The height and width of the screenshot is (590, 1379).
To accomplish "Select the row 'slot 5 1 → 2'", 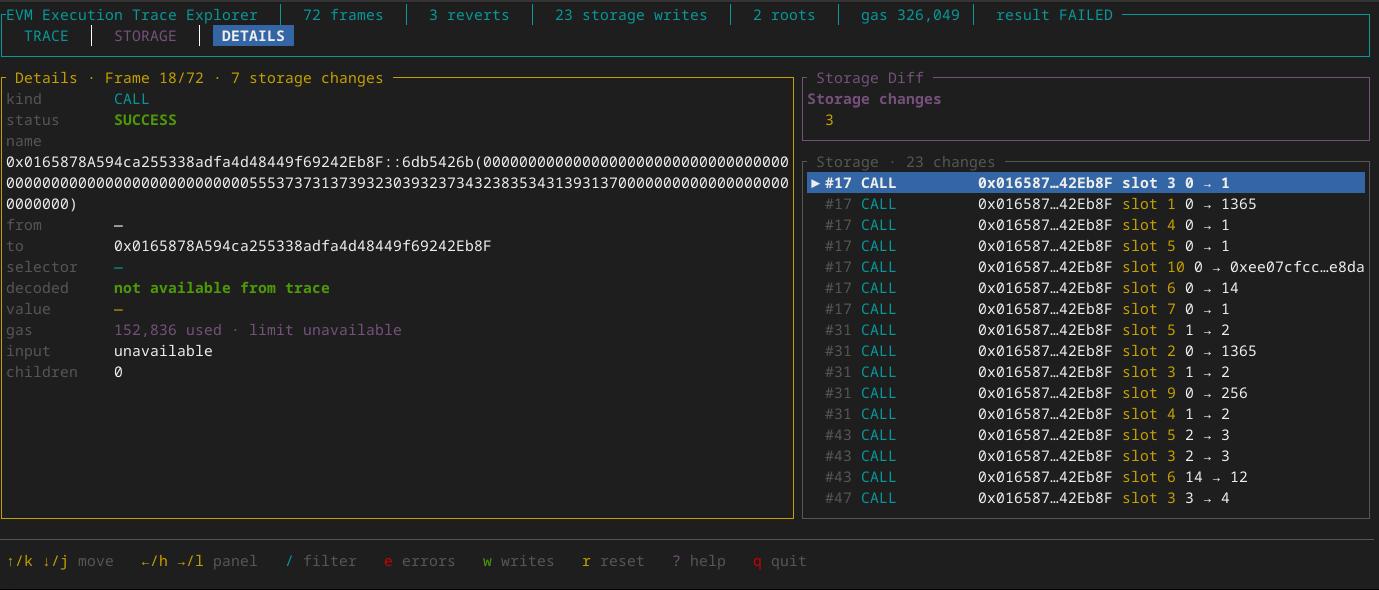I will coord(1086,330).
